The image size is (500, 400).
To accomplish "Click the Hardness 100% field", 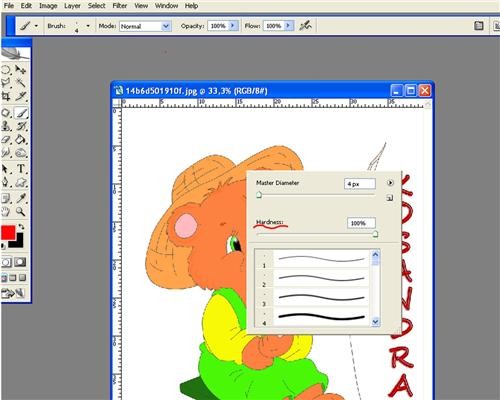I will coord(361,223).
